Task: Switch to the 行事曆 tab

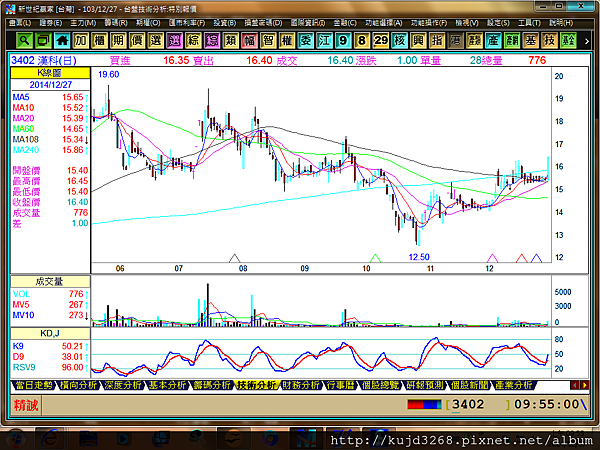Action: (x=341, y=385)
